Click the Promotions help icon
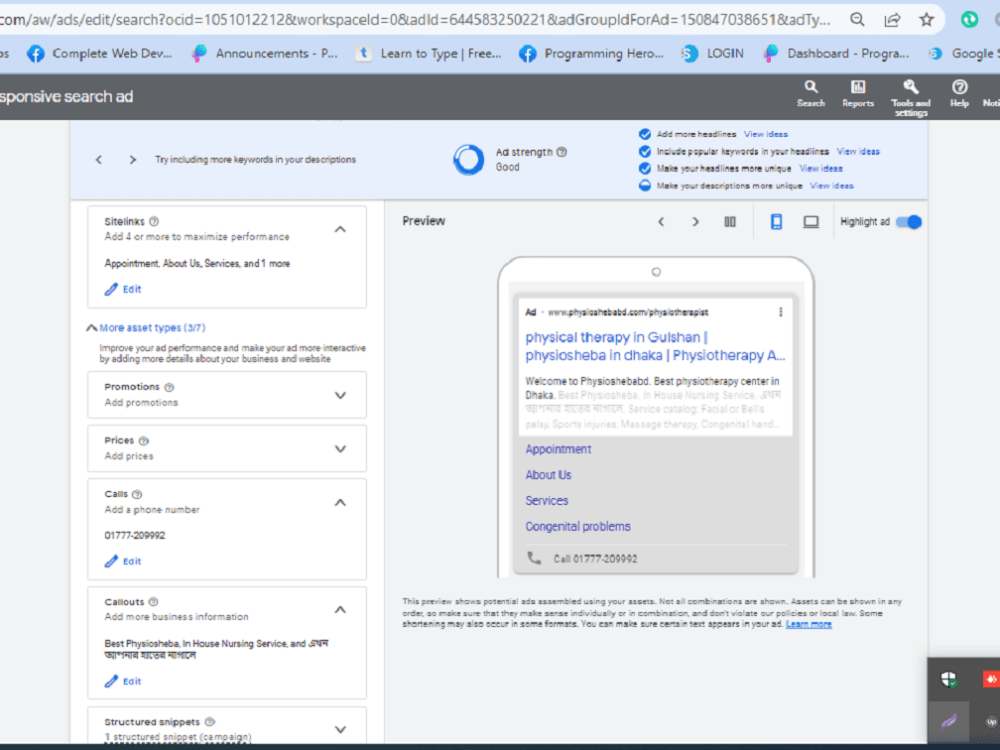Screen dimensions: 1000x750 (x=169, y=387)
